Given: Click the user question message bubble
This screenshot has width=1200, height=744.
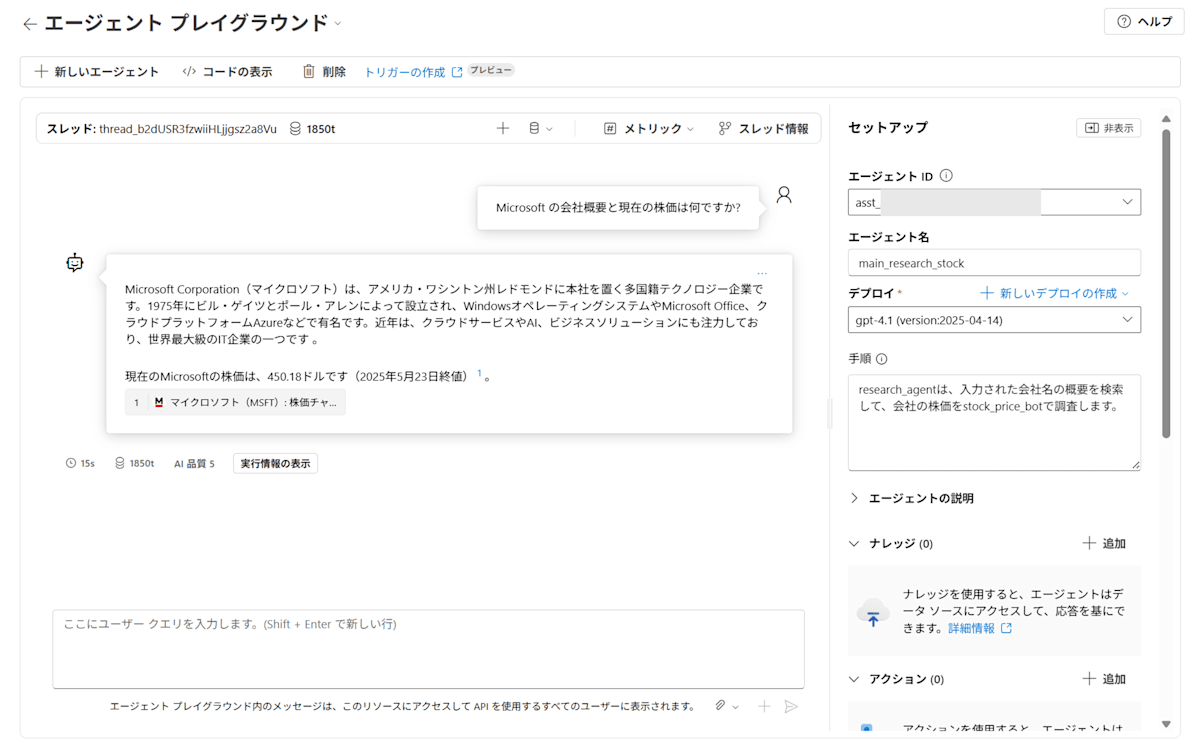Looking at the screenshot, I should 618,208.
